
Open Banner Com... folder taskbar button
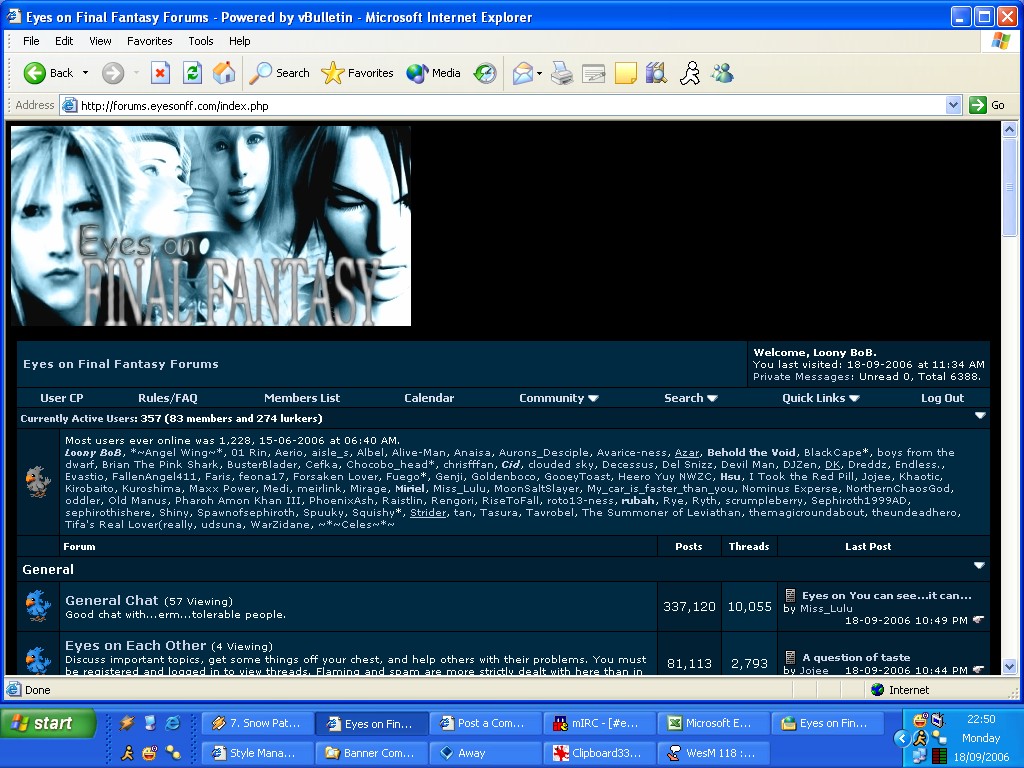pyautogui.click(x=371, y=753)
